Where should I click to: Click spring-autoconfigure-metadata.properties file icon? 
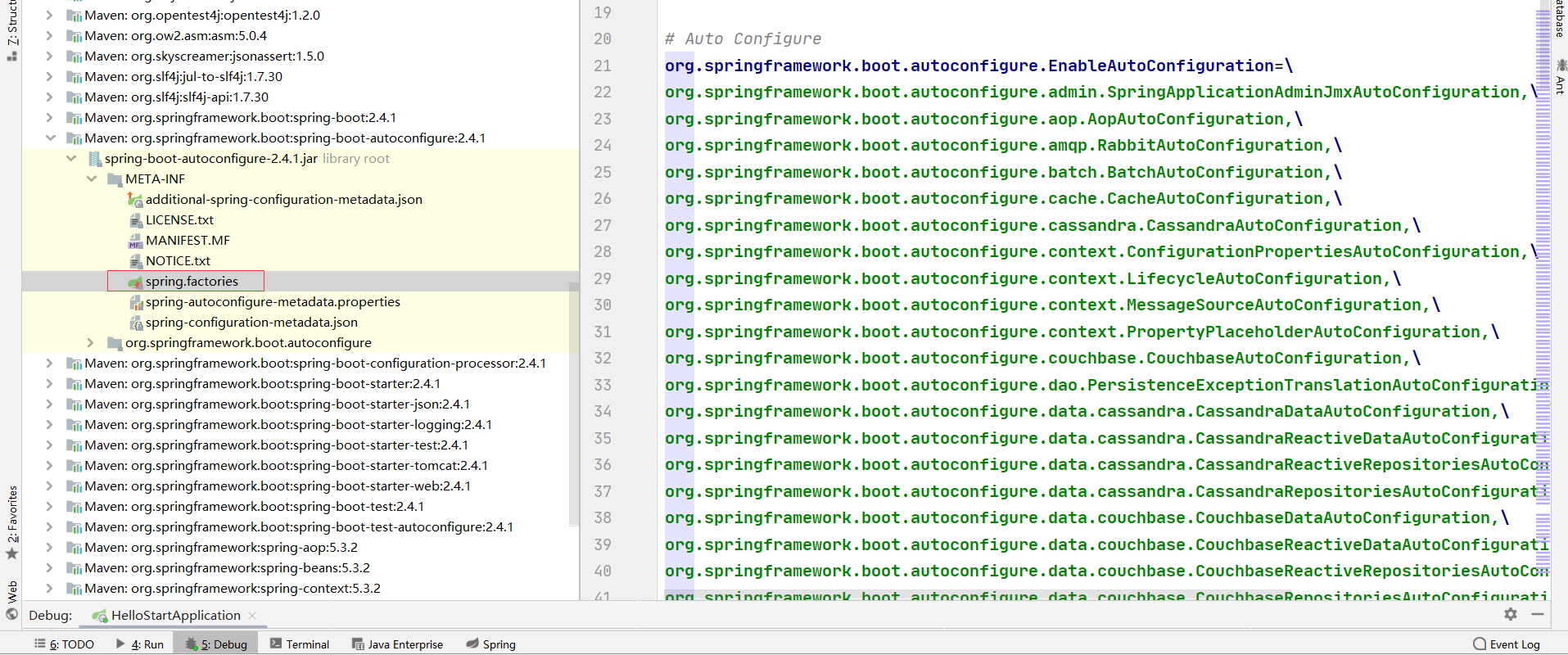pos(136,302)
